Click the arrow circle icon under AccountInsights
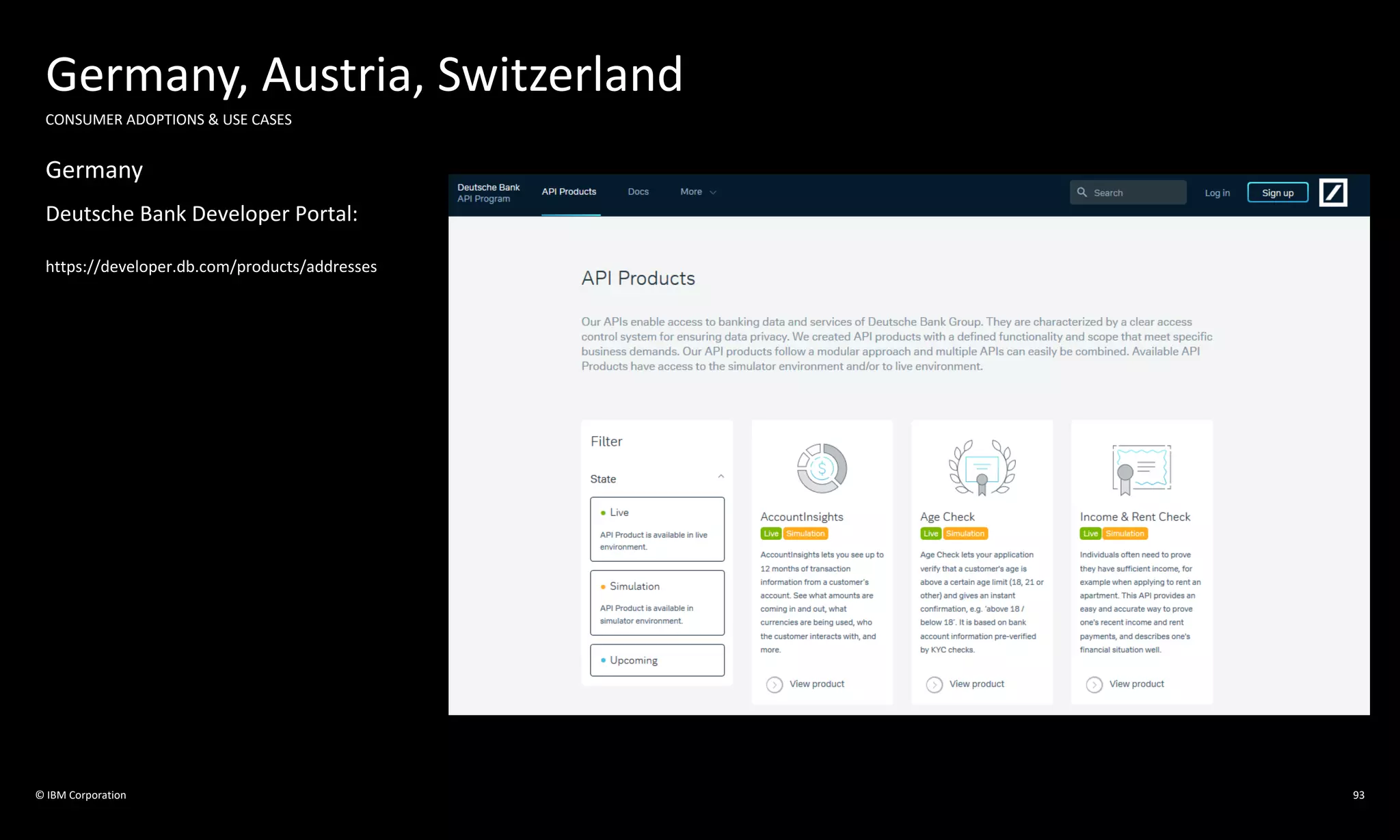 (x=775, y=684)
